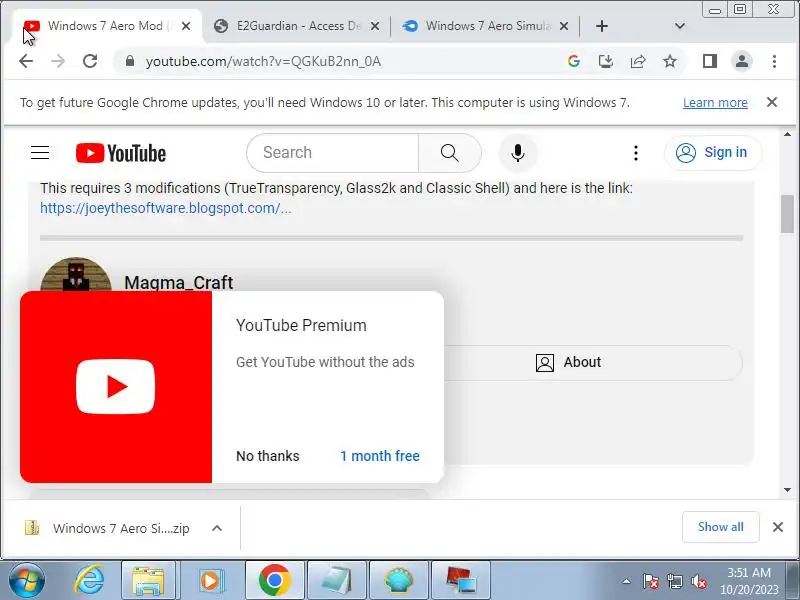Click the shell icon in taskbar

point(399,581)
